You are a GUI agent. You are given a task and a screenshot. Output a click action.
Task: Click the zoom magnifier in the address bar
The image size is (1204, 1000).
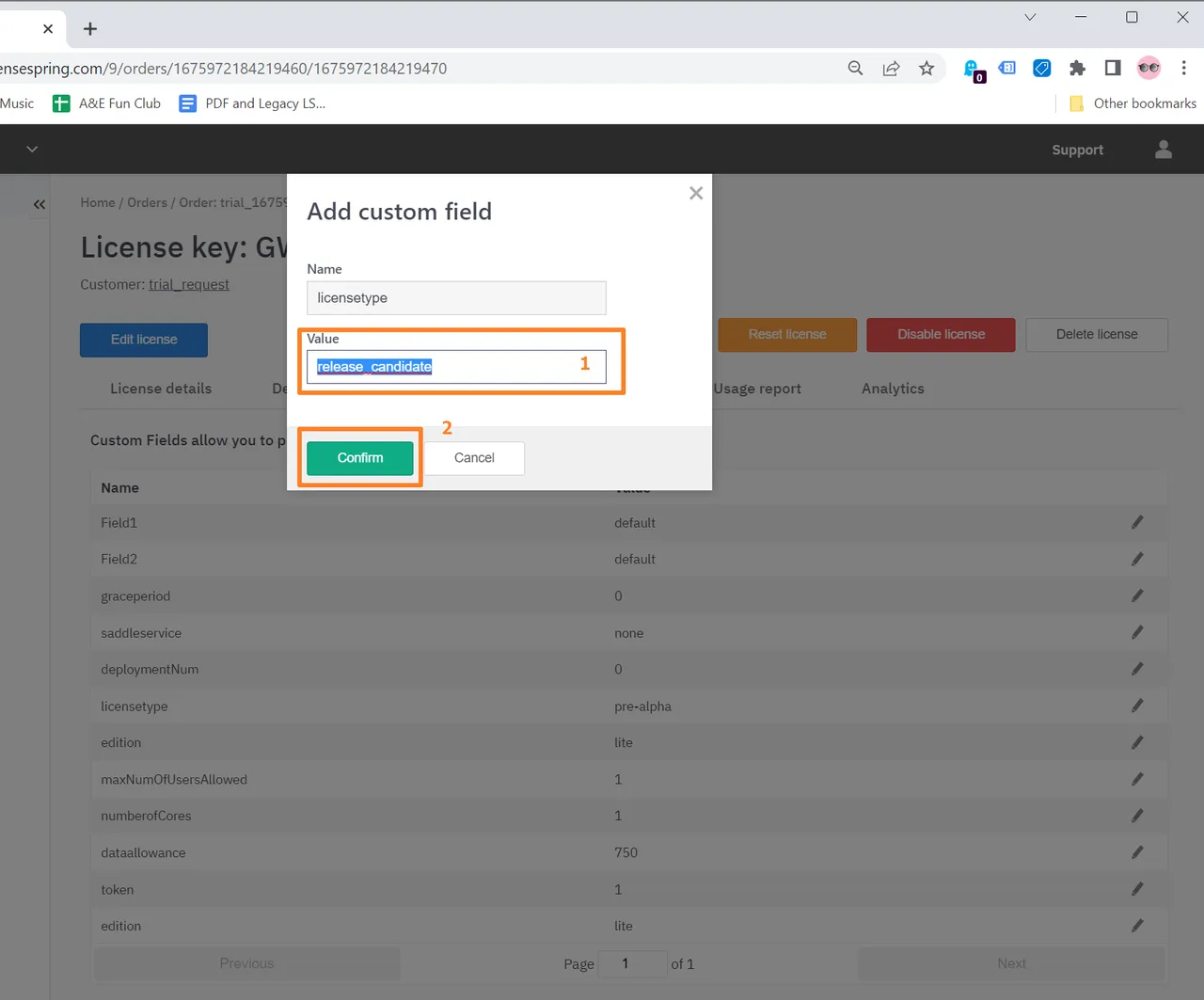(855, 68)
